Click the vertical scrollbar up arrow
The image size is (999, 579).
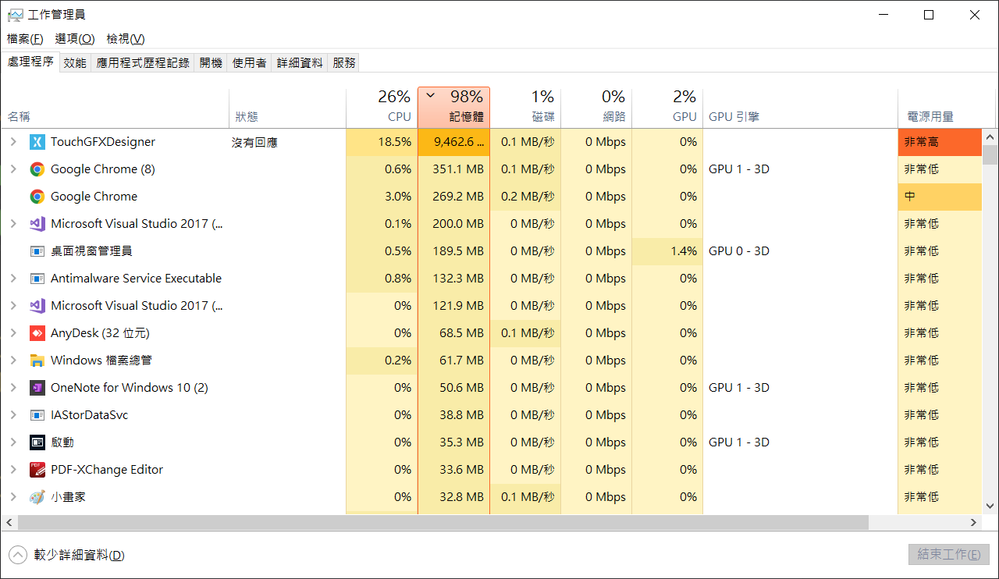point(989,137)
